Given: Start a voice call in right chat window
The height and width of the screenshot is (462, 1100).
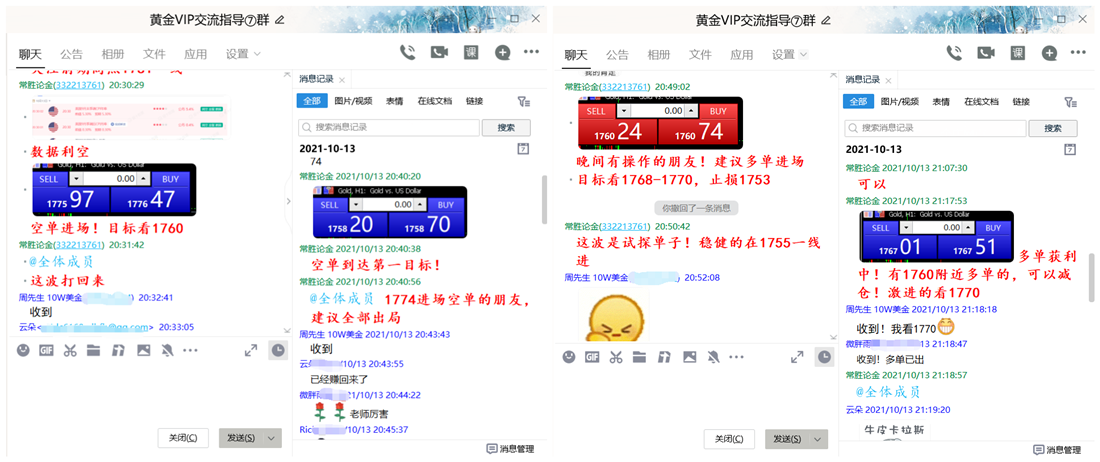Looking at the screenshot, I should click(x=953, y=52).
